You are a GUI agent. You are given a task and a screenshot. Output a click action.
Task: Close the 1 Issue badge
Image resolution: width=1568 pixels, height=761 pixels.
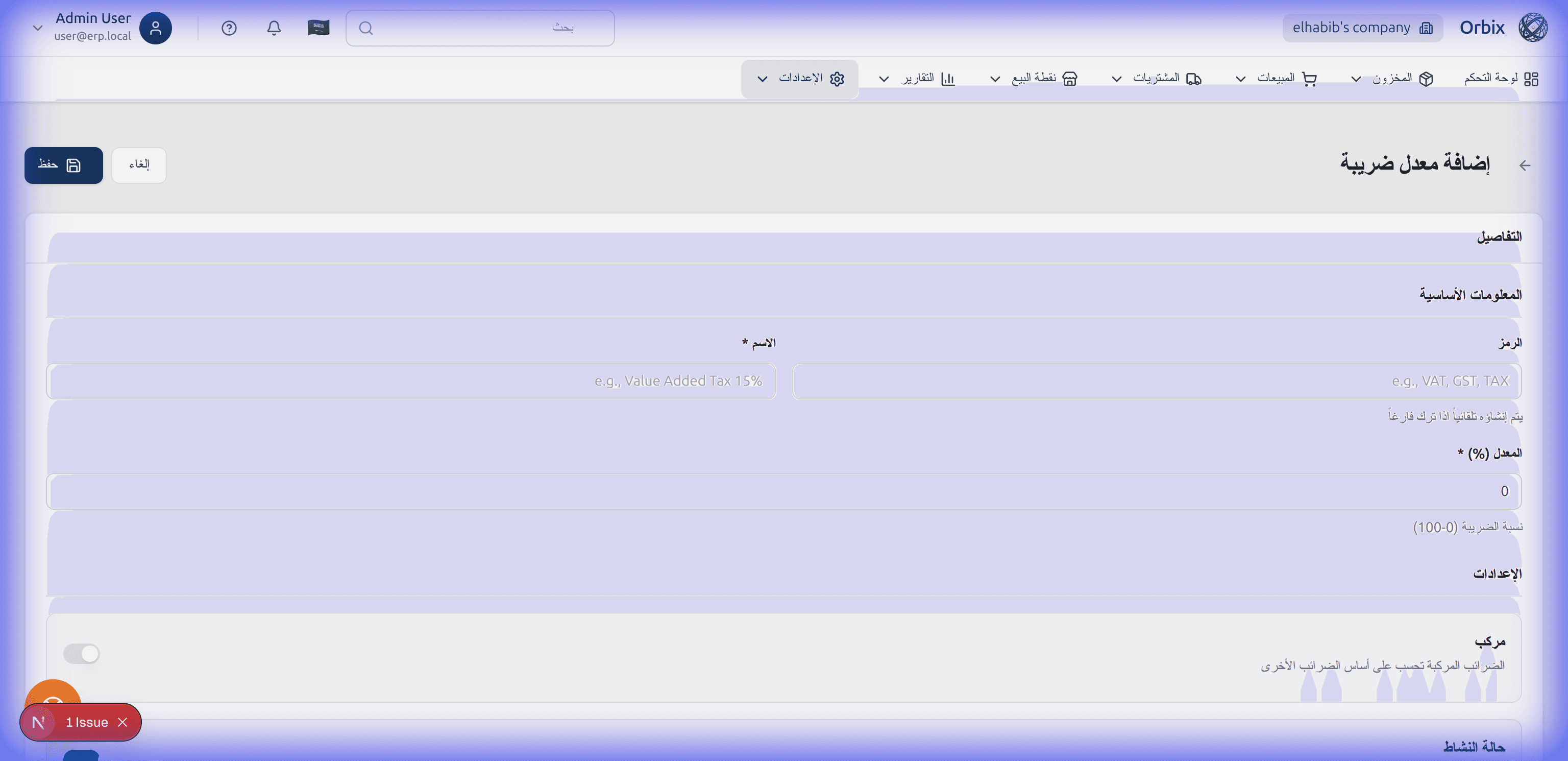coord(122,722)
